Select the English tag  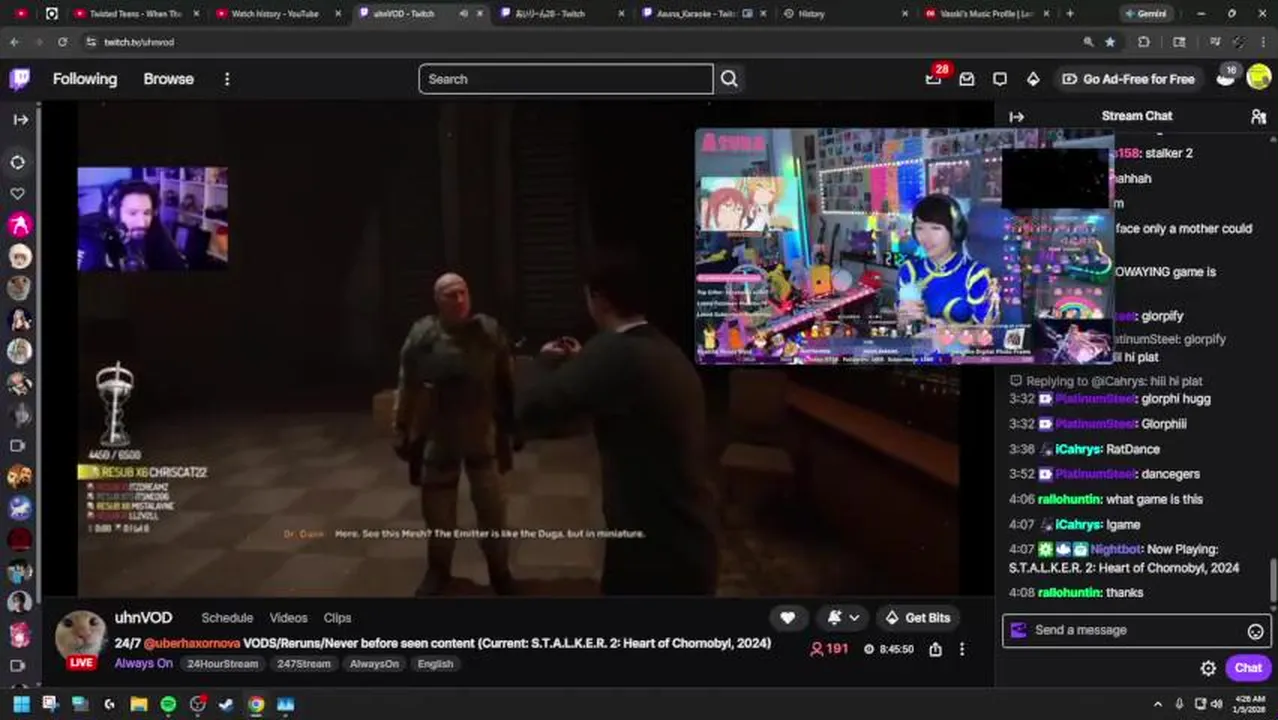coord(435,664)
